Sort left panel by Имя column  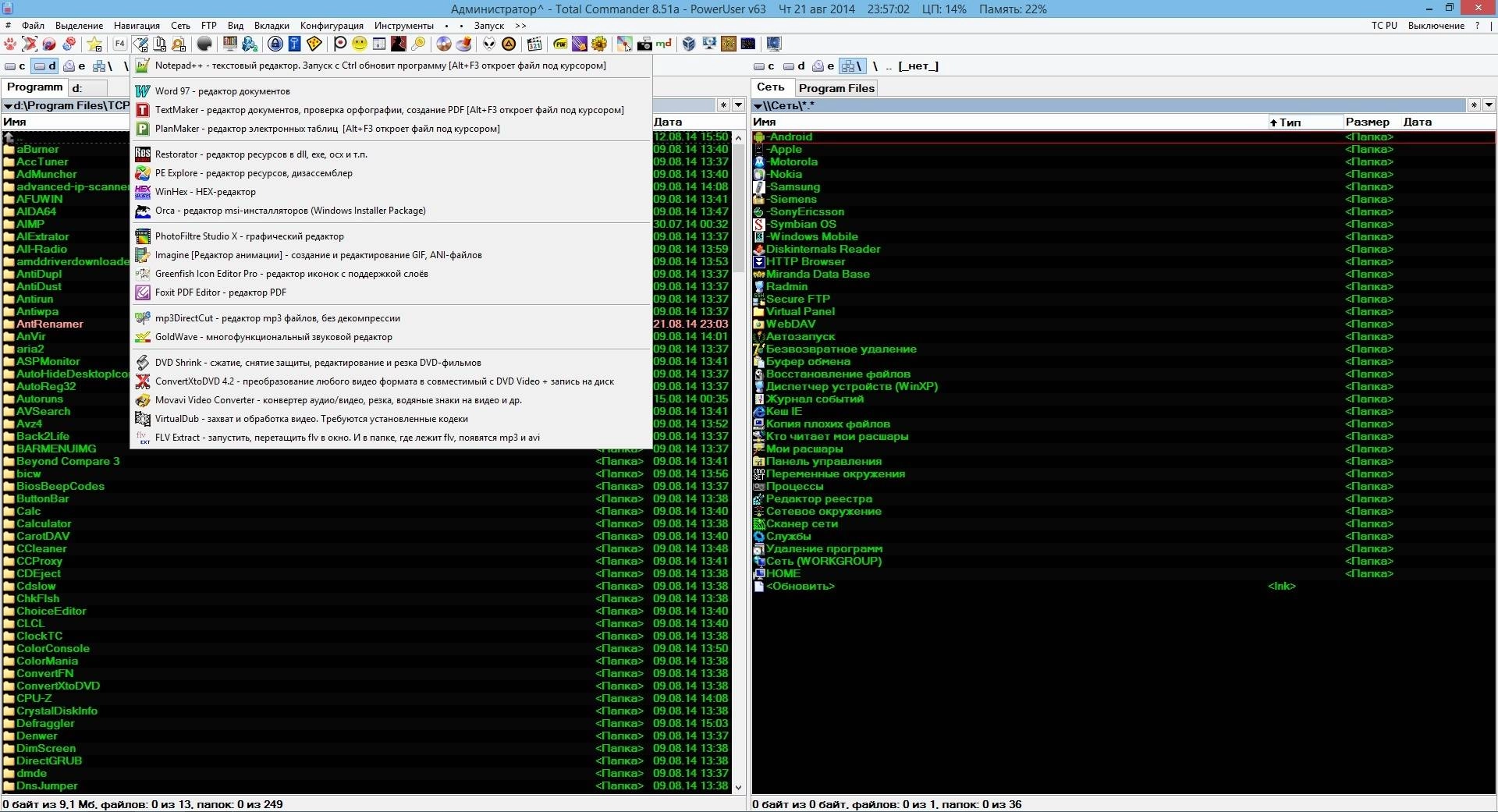tap(66, 122)
